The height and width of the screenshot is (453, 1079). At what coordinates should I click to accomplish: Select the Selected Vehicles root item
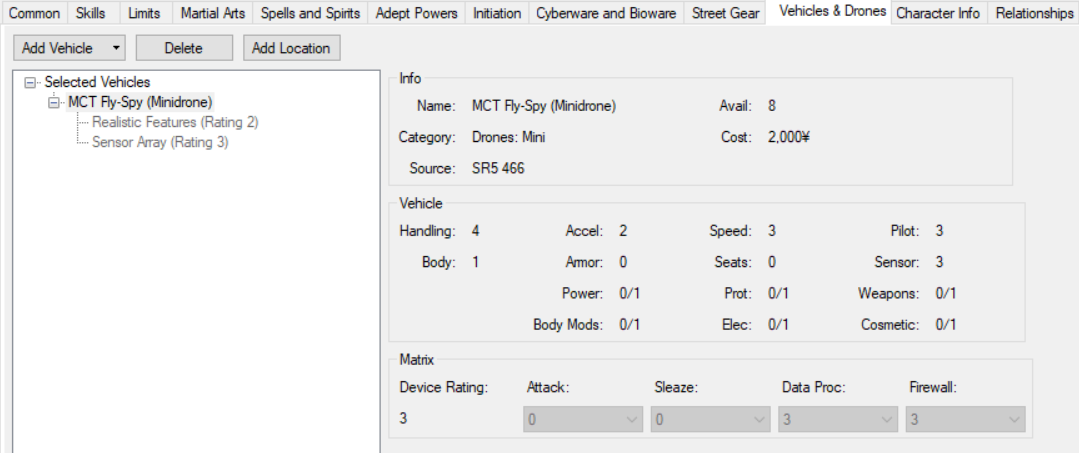coord(97,83)
